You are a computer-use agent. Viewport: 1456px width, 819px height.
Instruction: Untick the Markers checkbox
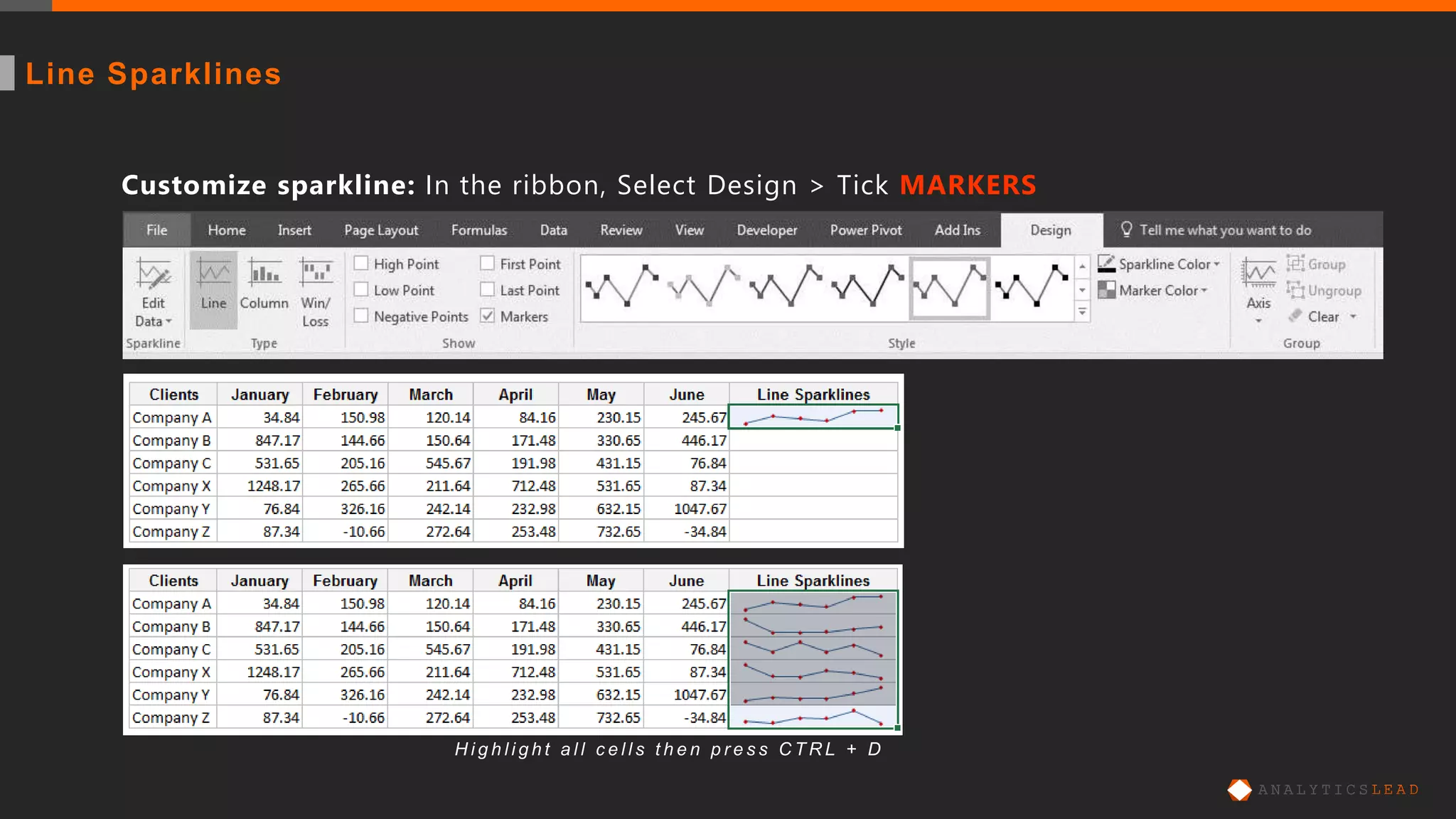(488, 316)
